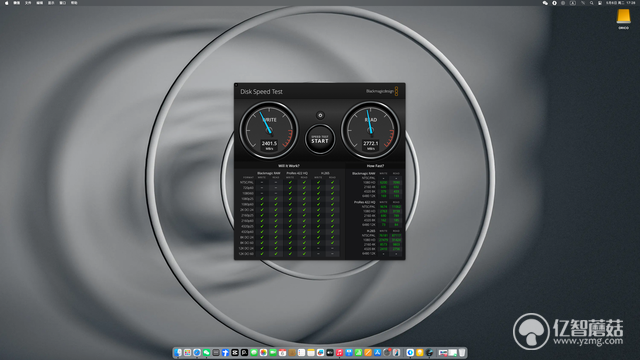
Task: Click the 'How Fast?' heading
Action: (375, 166)
